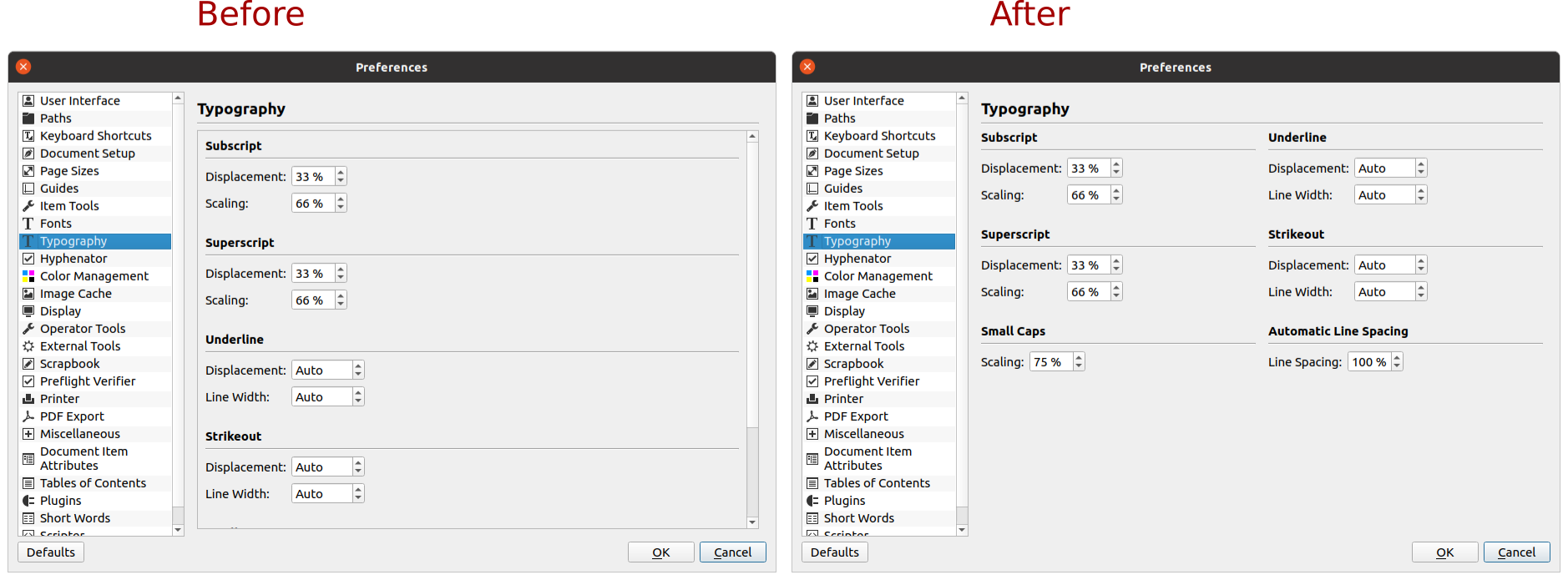Click Item Tools wrench icon in After dialog
Screen dimensions: 1568x580
coord(812,206)
